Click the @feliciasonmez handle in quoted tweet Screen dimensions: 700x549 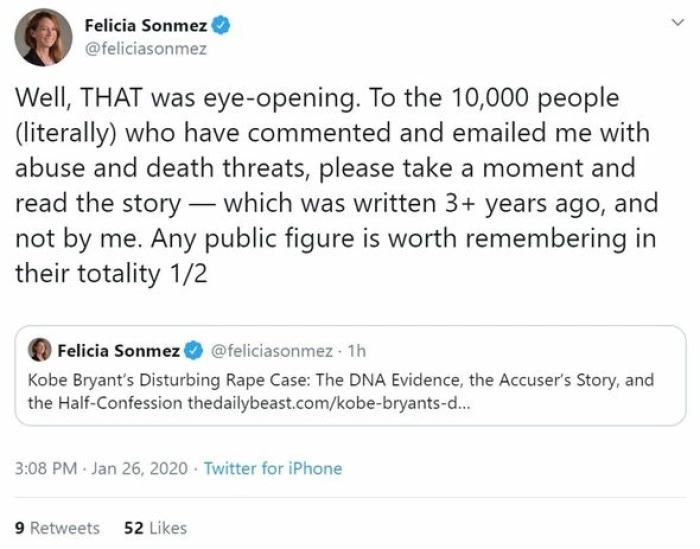point(270,350)
